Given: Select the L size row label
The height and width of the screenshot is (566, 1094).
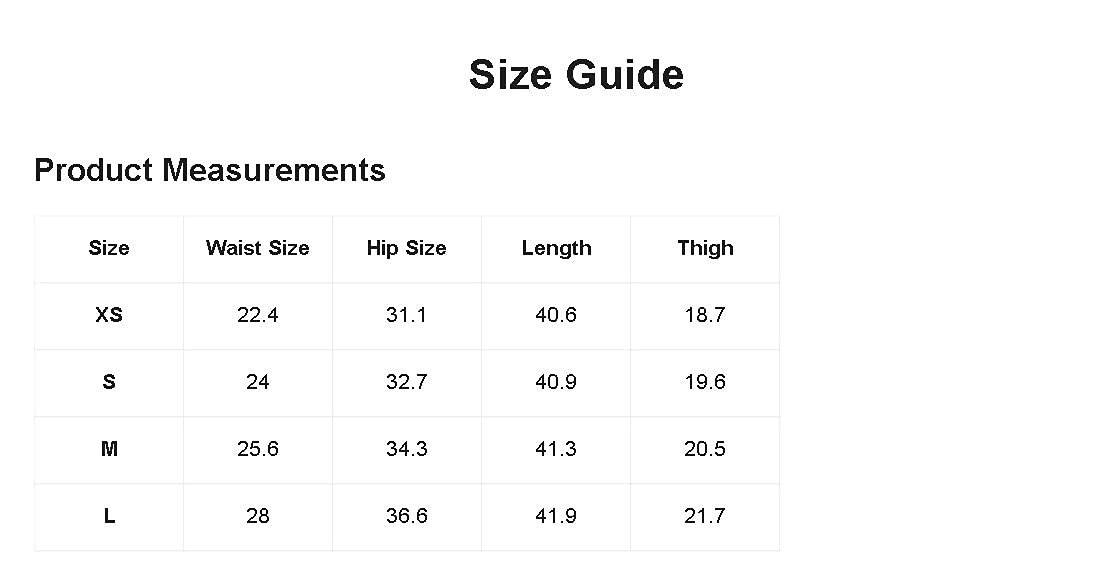Looking at the screenshot, I should [109, 516].
